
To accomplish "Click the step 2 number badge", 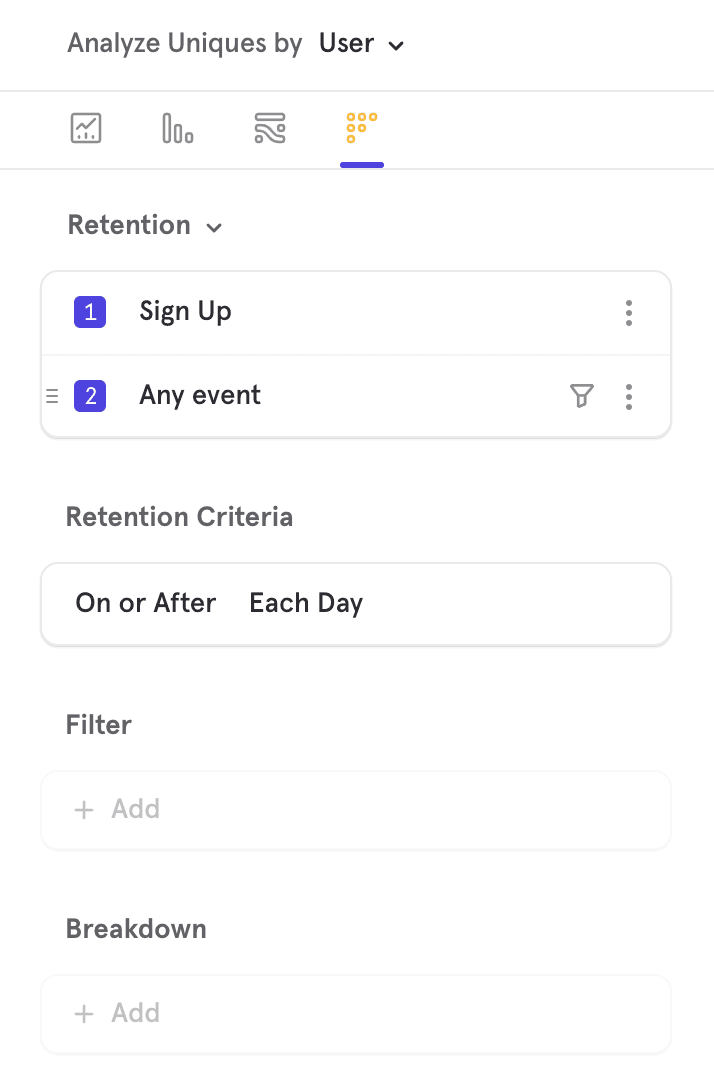I will pyautogui.click(x=90, y=396).
